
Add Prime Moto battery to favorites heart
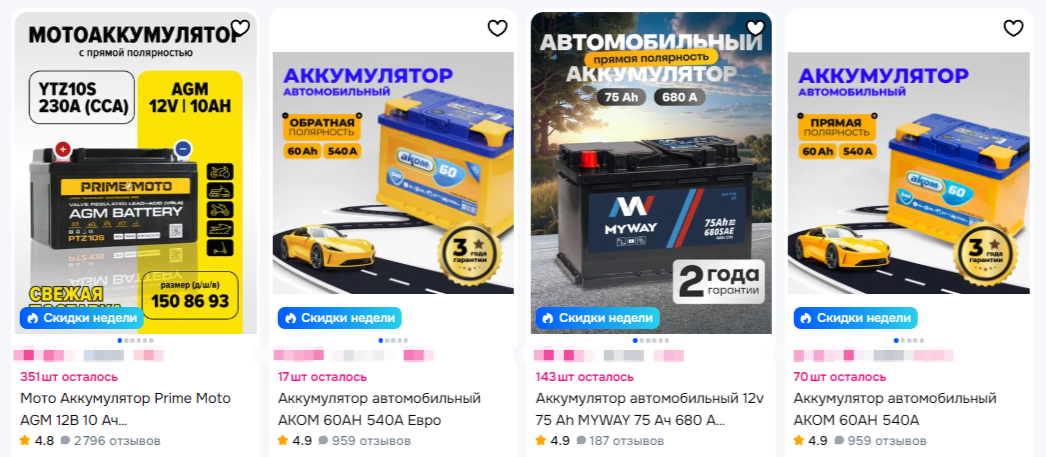240,28
